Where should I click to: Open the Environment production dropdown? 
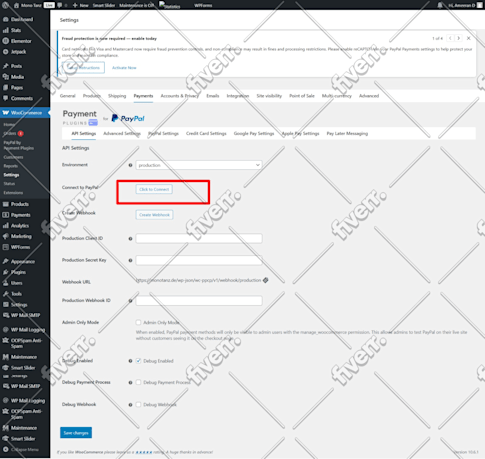point(199,165)
